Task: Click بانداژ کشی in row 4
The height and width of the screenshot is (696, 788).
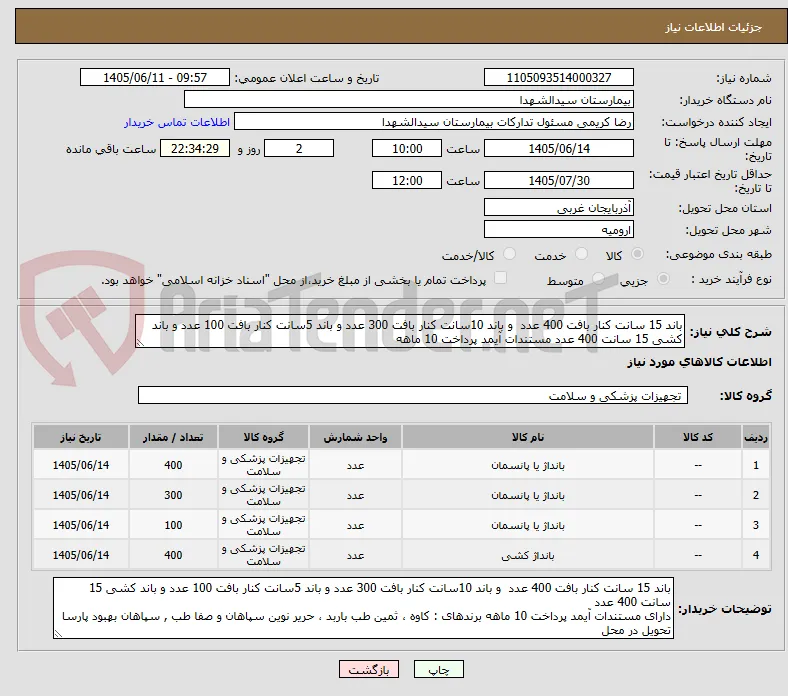Action: tap(528, 555)
